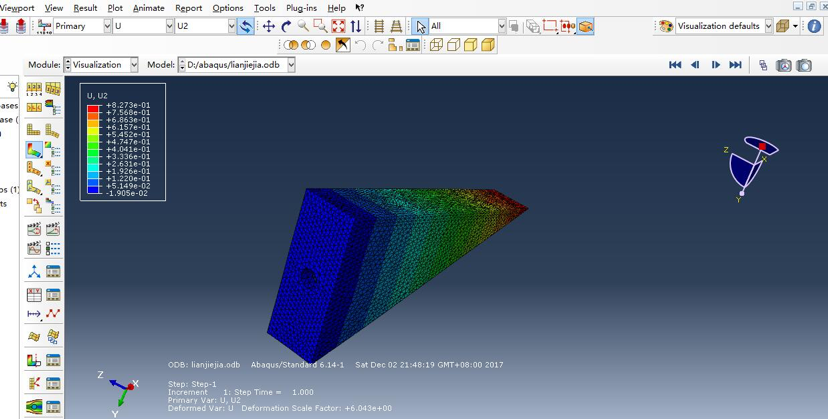
Task: Open the Plug-ins menu
Action: pos(301,8)
